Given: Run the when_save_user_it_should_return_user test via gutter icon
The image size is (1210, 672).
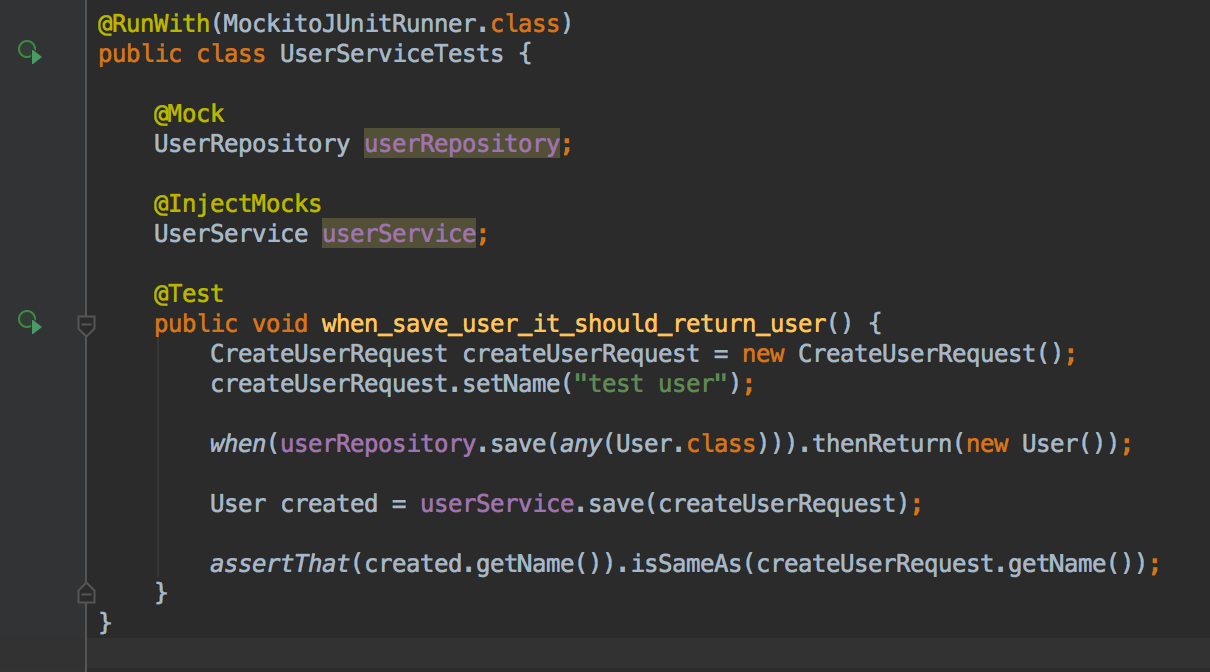Looking at the screenshot, I should (x=30, y=323).
